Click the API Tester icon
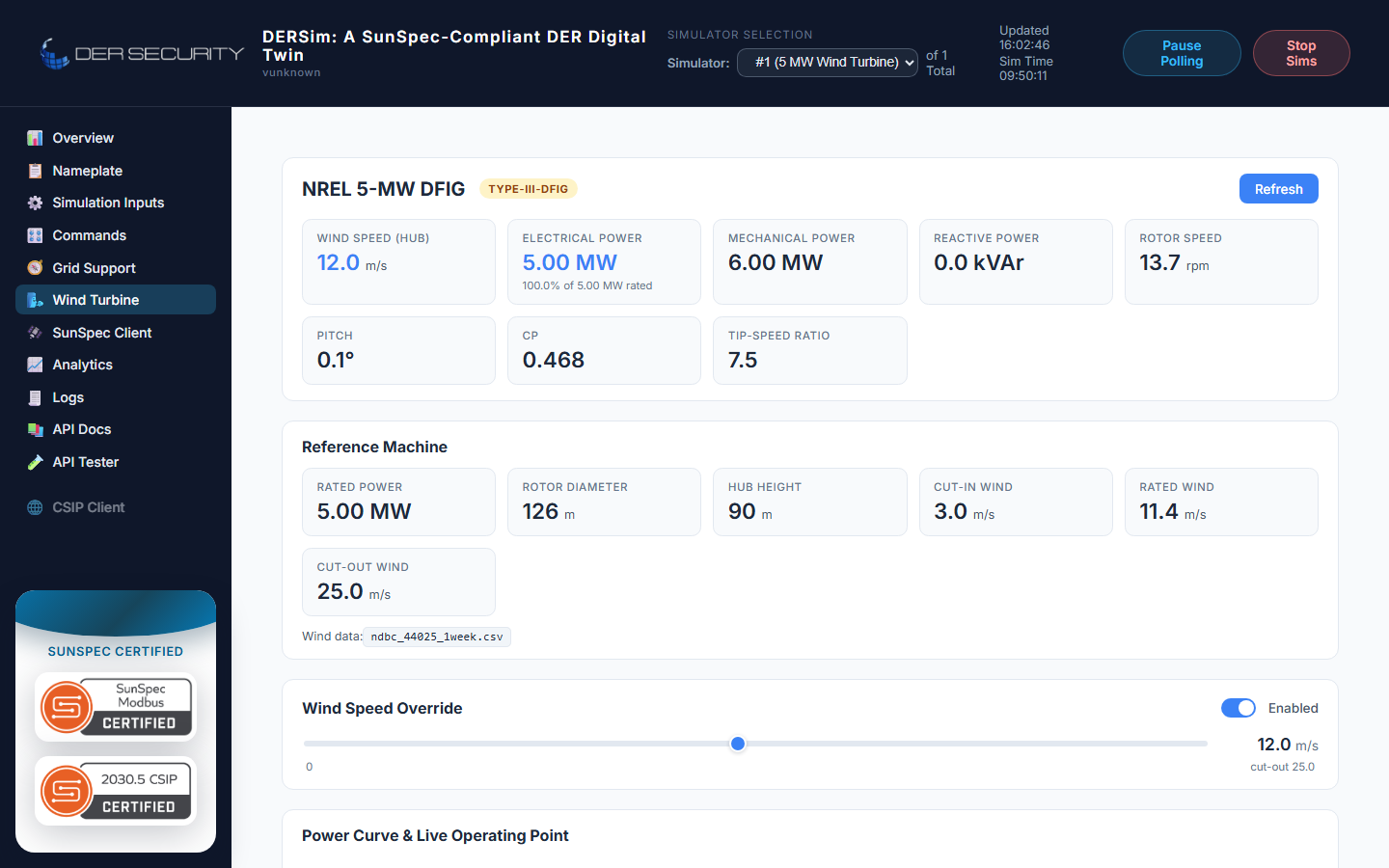Image resolution: width=1389 pixels, height=868 pixels. [35, 462]
